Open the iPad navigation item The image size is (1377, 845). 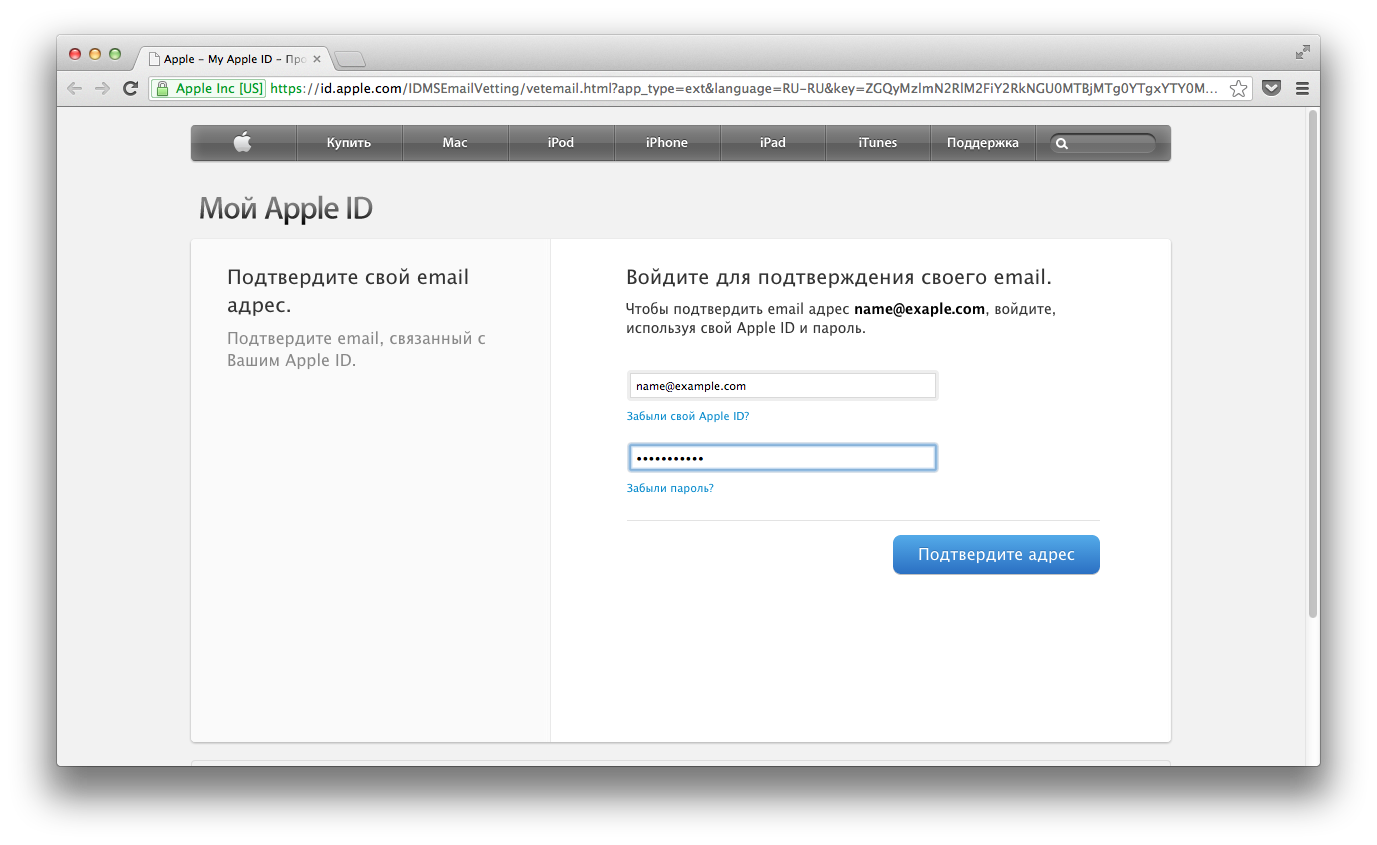click(x=773, y=142)
